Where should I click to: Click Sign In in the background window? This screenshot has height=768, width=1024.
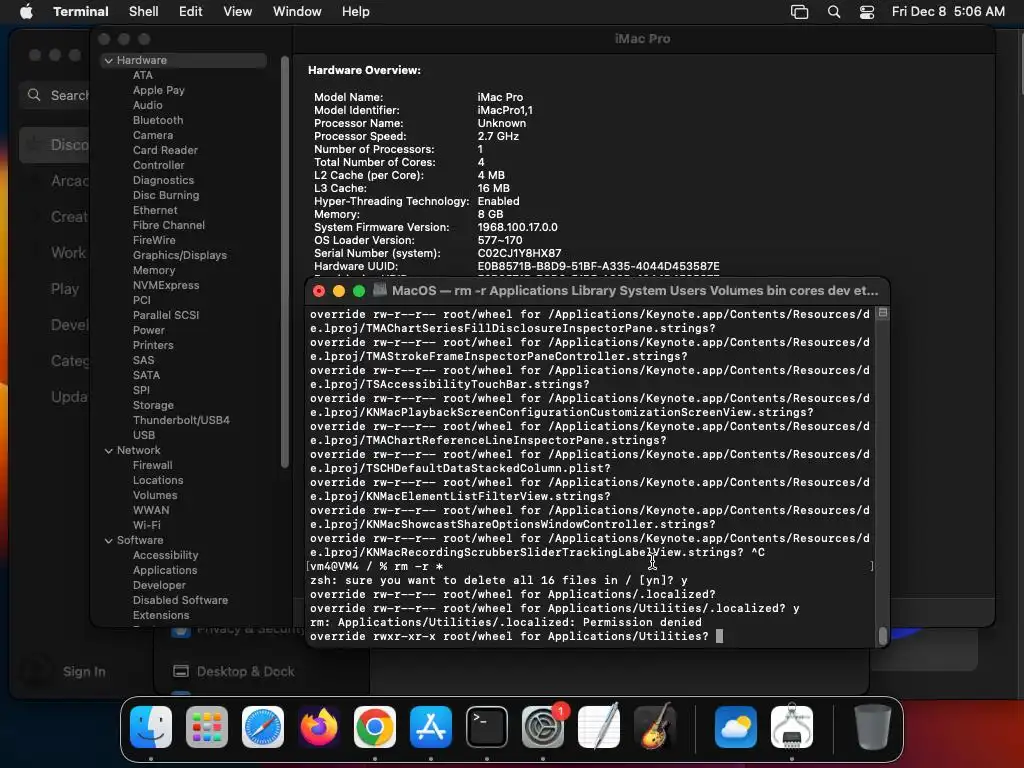click(x=84, y=671)
